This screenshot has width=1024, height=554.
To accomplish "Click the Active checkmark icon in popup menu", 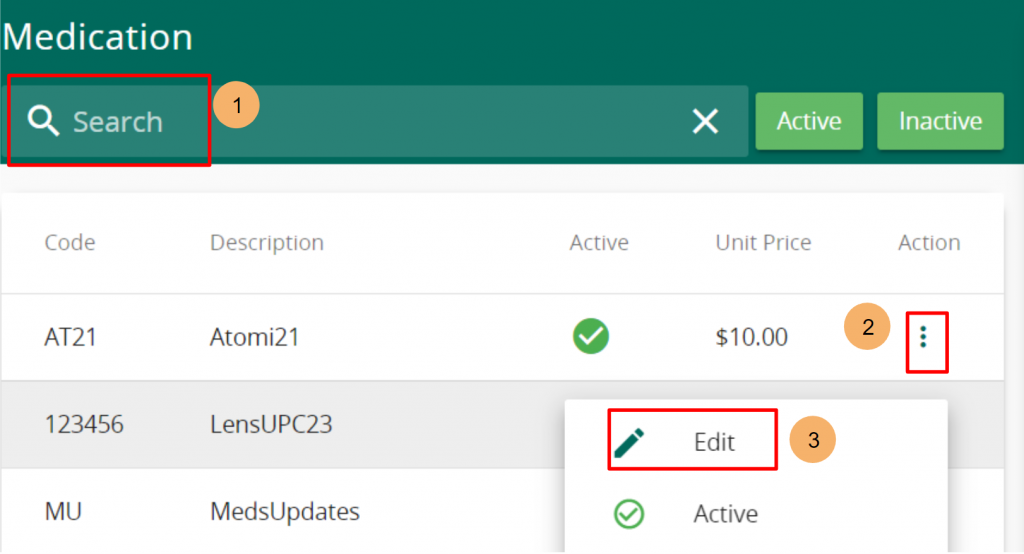I will (629, 513).
